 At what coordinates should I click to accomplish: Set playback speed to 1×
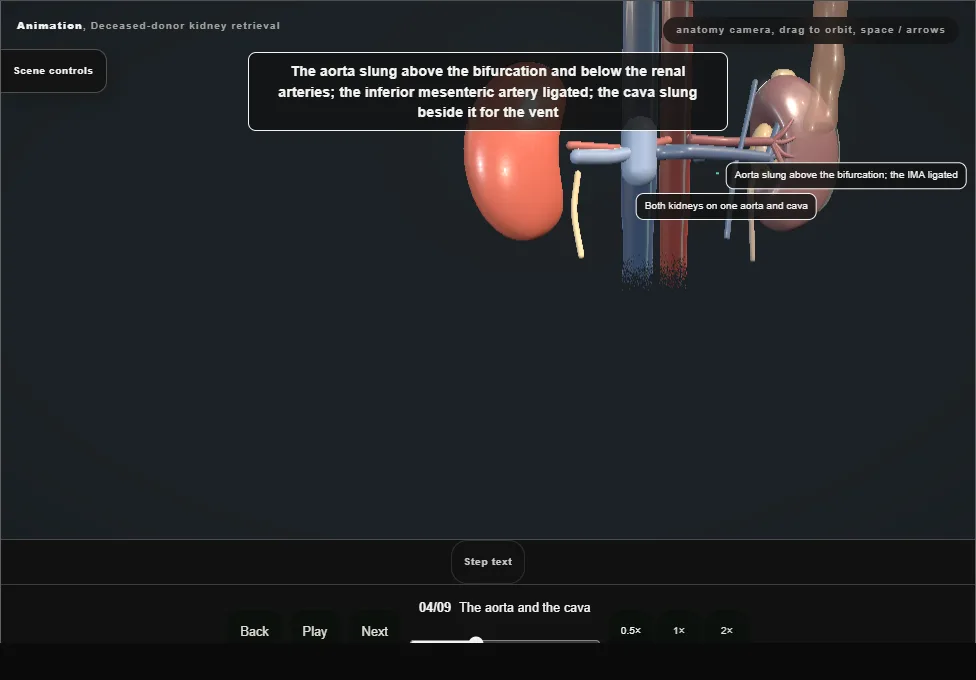click(678, 630)
